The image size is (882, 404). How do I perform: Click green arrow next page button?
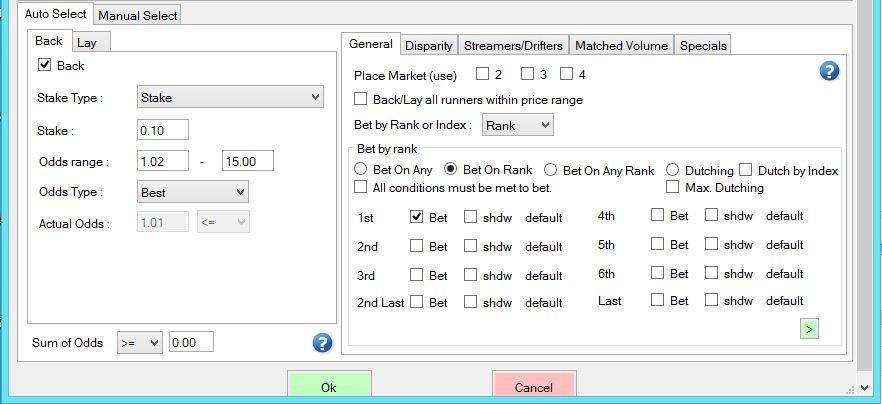(809, 329)
